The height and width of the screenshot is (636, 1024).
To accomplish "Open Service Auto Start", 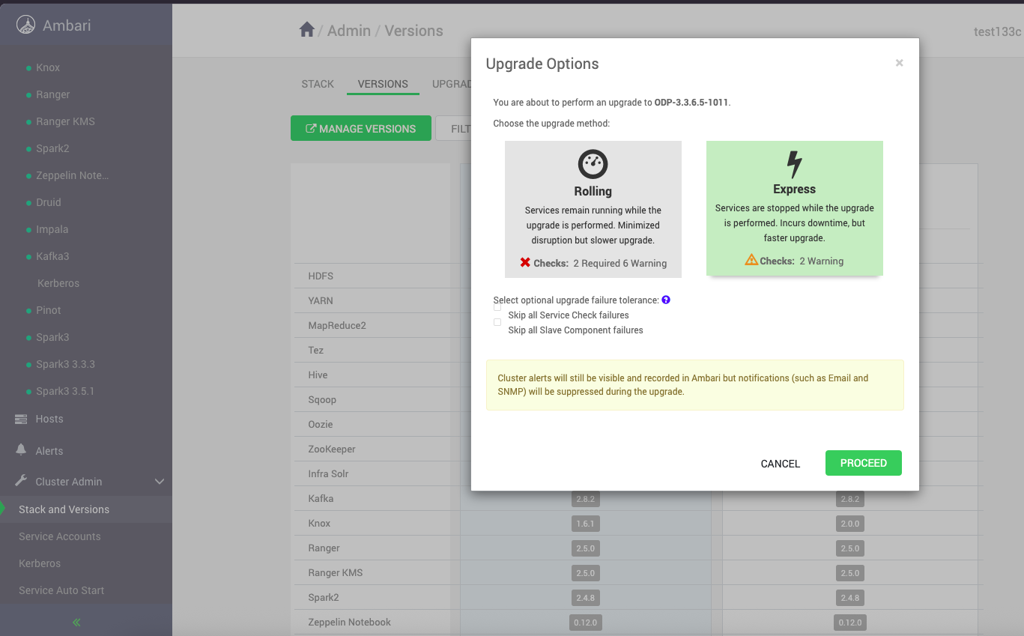I will click(61, 590).
